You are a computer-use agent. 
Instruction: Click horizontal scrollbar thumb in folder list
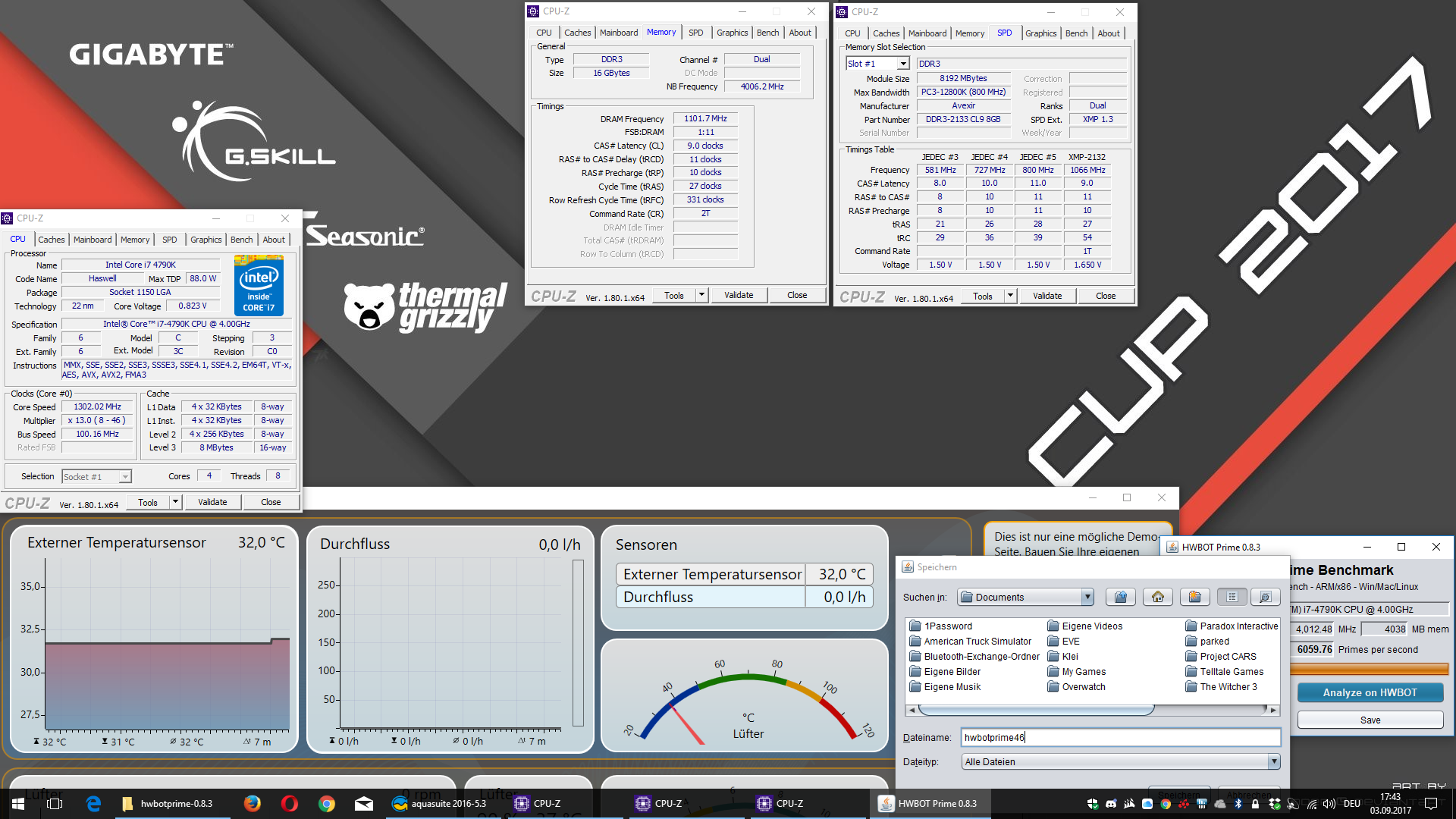pyautogui.click(x=1036, y=710)
